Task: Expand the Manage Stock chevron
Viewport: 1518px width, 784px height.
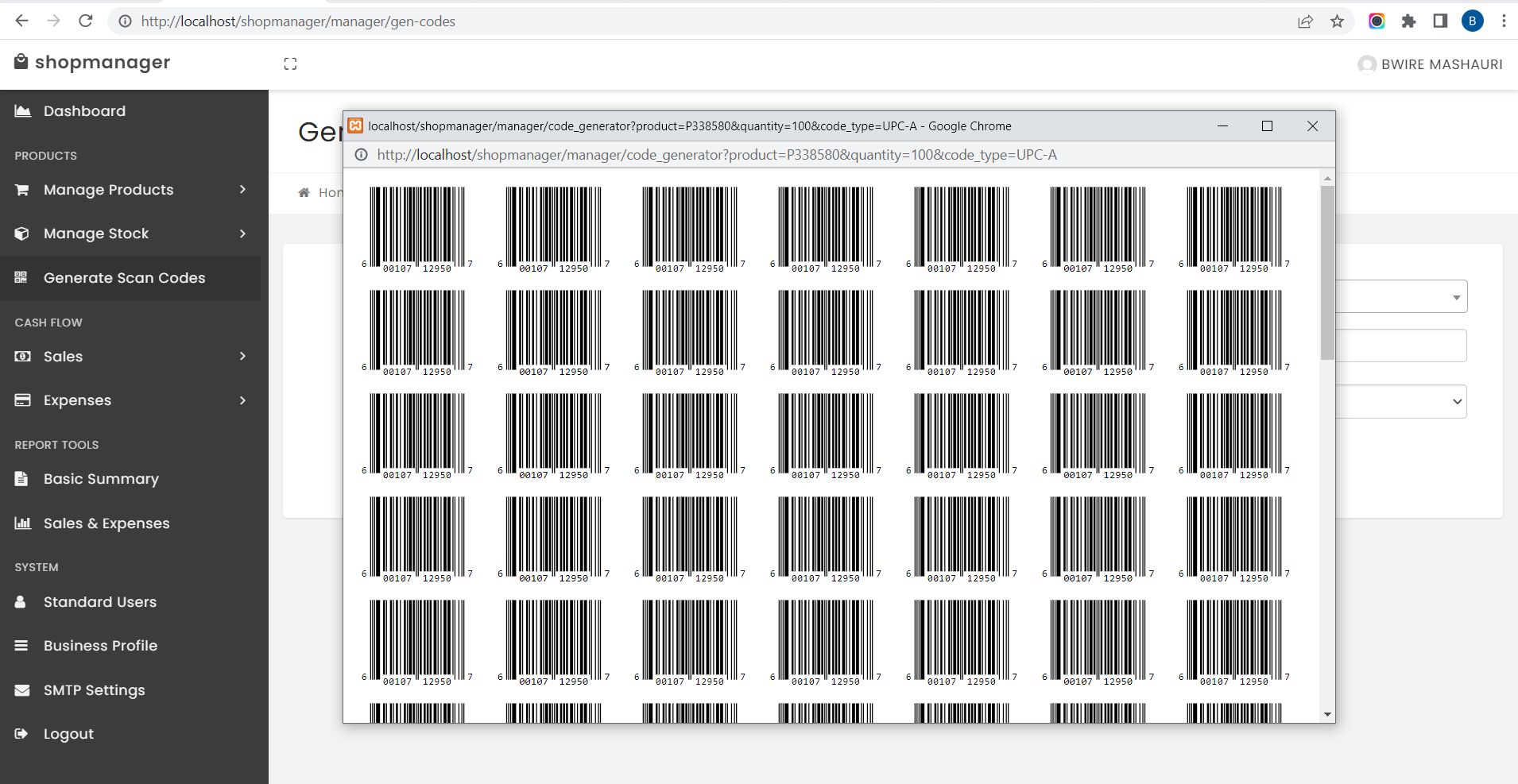Action: pyautogui.click(x=242, y=234)
